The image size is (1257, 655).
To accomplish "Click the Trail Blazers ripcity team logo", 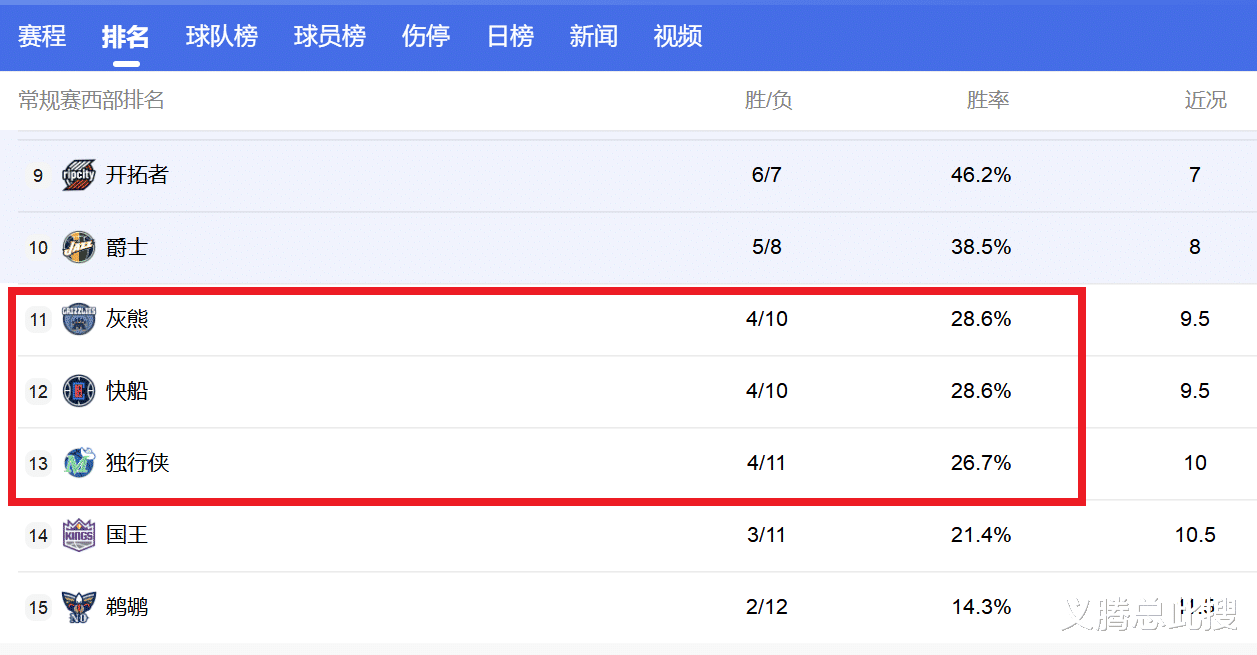I will 78,174.
